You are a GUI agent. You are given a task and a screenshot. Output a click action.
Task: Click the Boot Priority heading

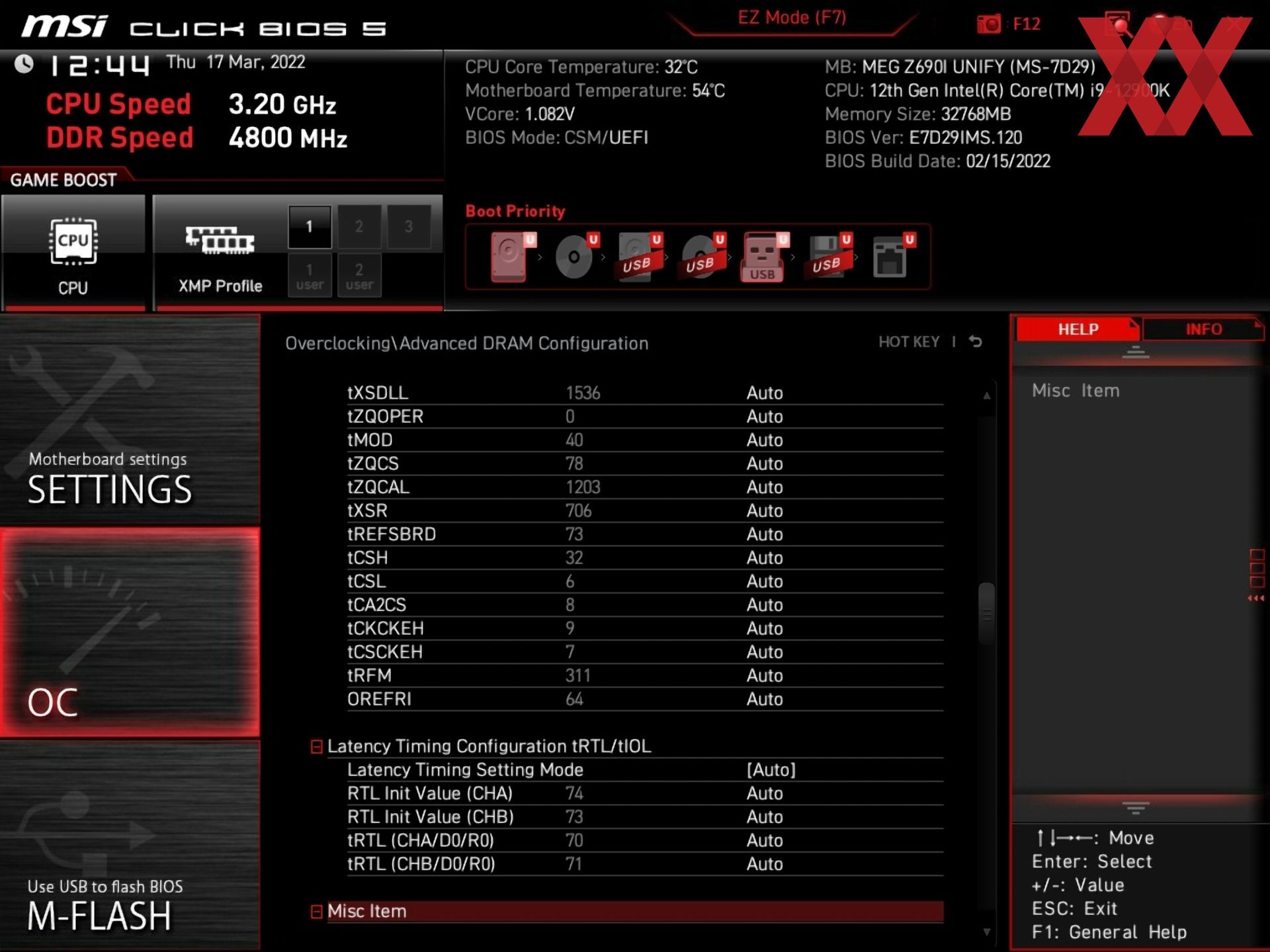pyautogui.click(x=515, y=212)
